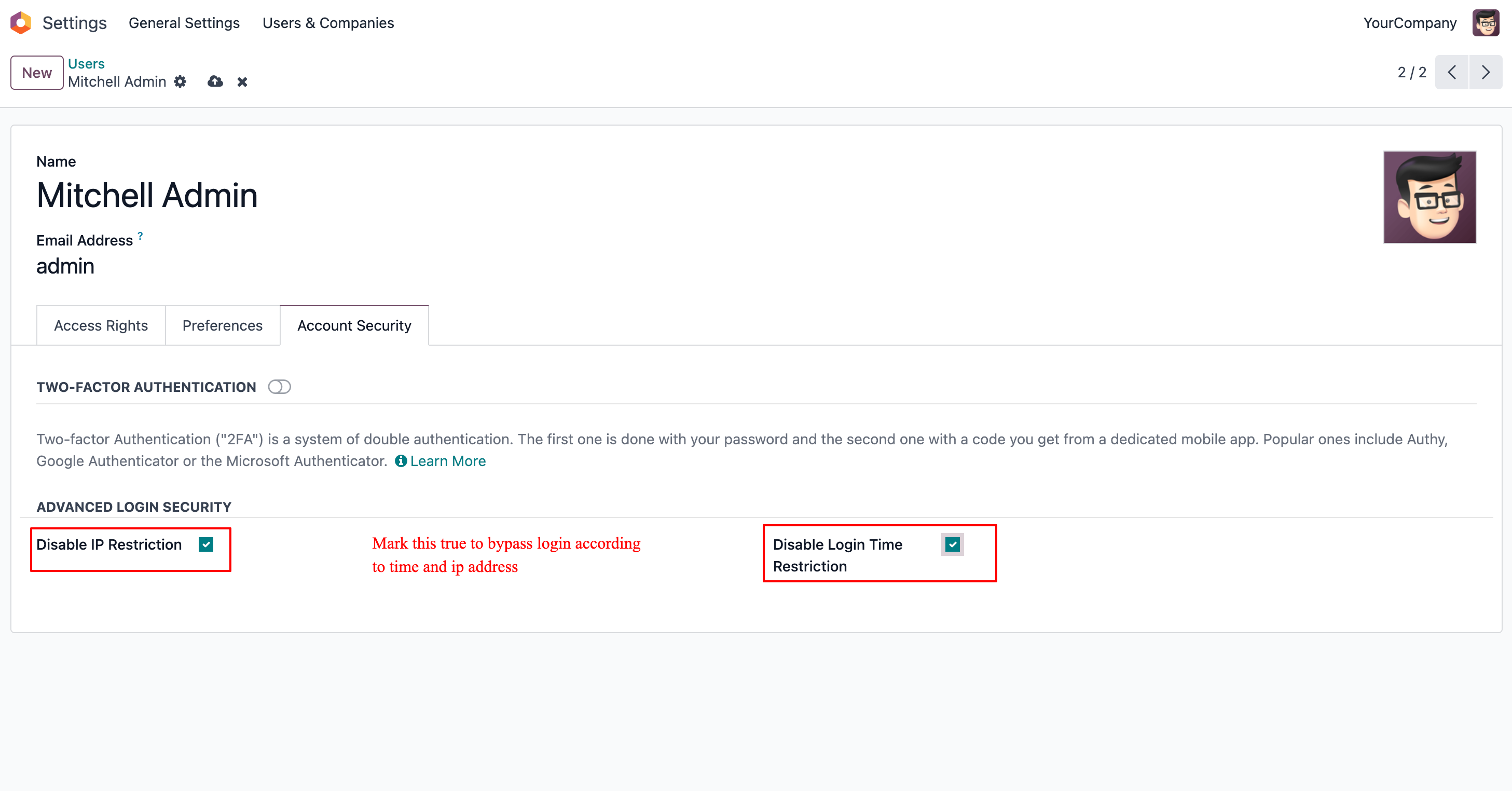The height and width of the screenshot is (791, 1512).
Task: Open the Users & Companies menu
Action: [x=328, y=23]
